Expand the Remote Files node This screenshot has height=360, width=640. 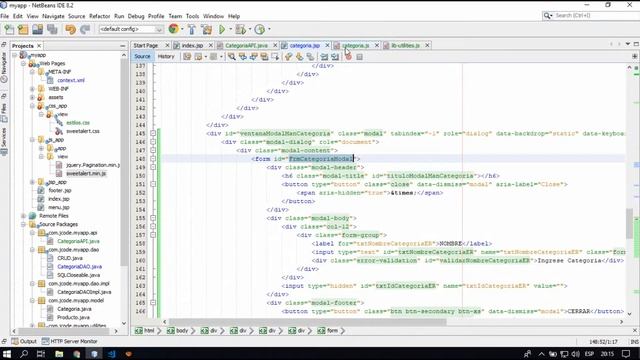coord(23,216)
